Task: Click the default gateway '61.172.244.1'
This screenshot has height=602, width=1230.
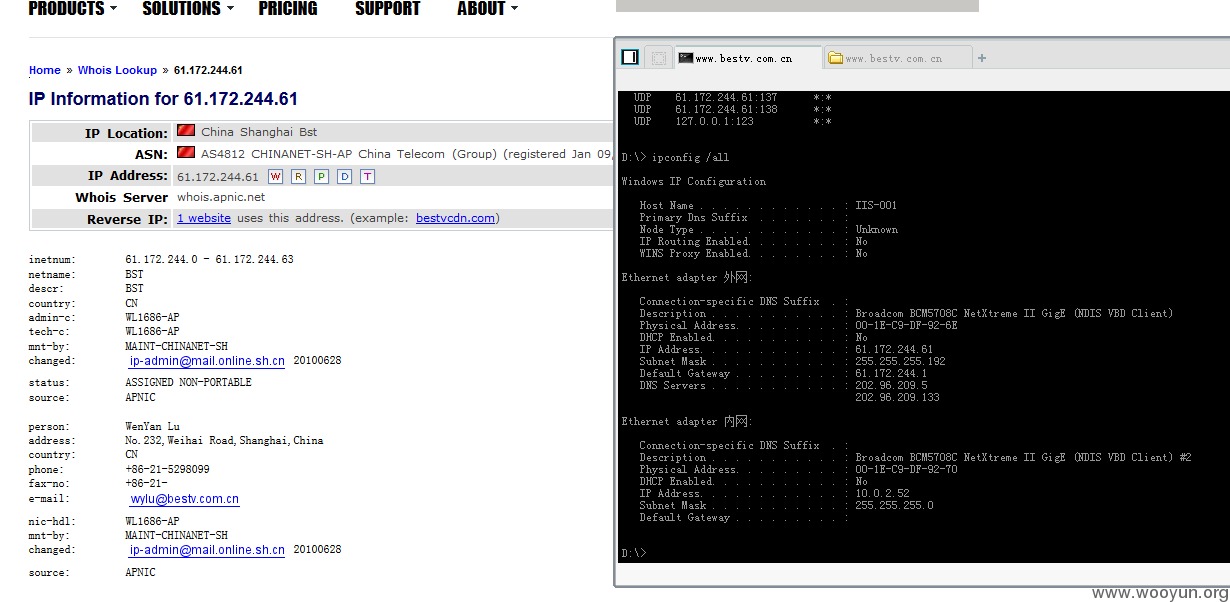Action: pos(891,374)
